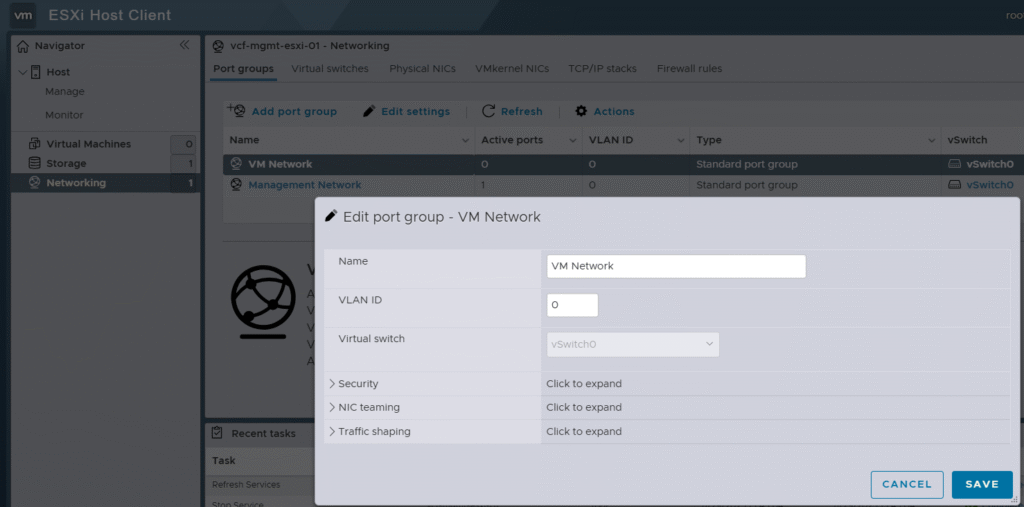Open the Actions gear icon menu
This screenshot has width=1024, height=507.
pyautogui.click(x=581, y=111)
